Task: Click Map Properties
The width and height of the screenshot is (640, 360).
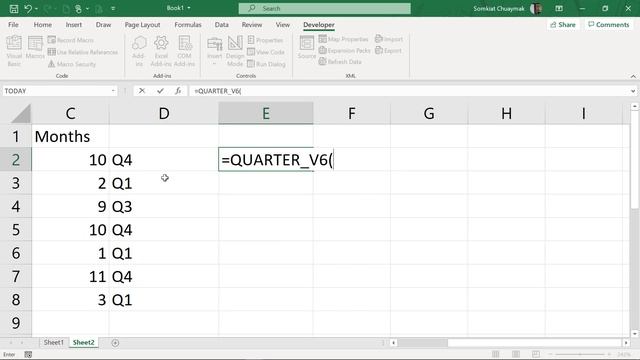Action: 343,39
